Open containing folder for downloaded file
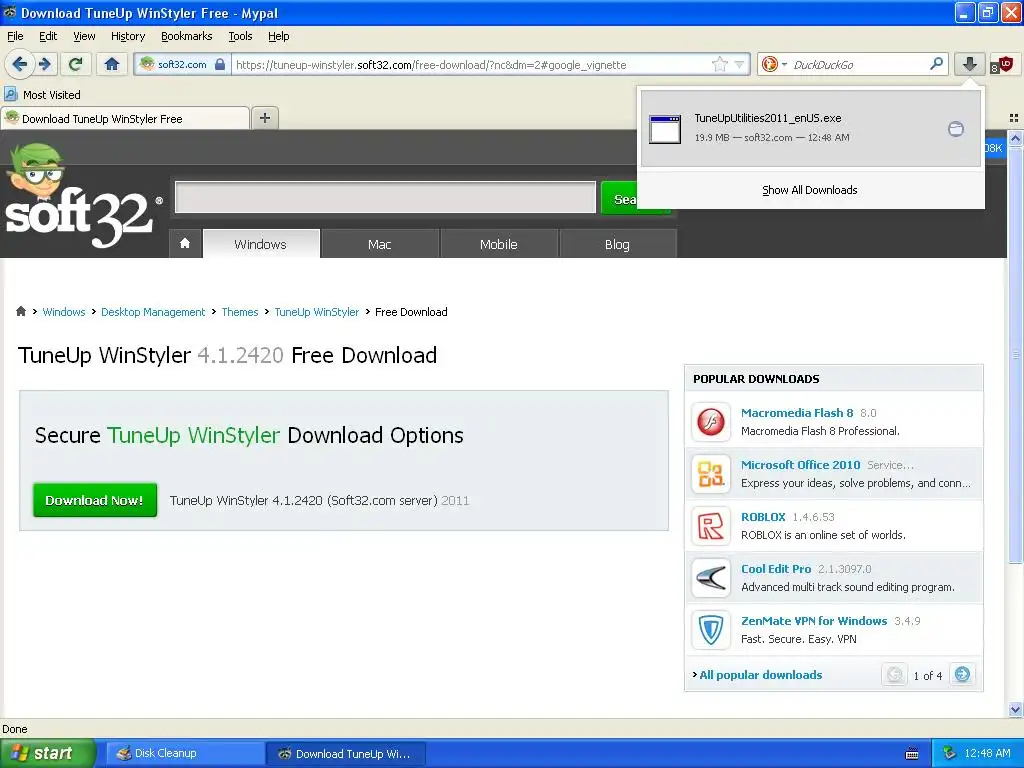 click(x=955, y=129)
